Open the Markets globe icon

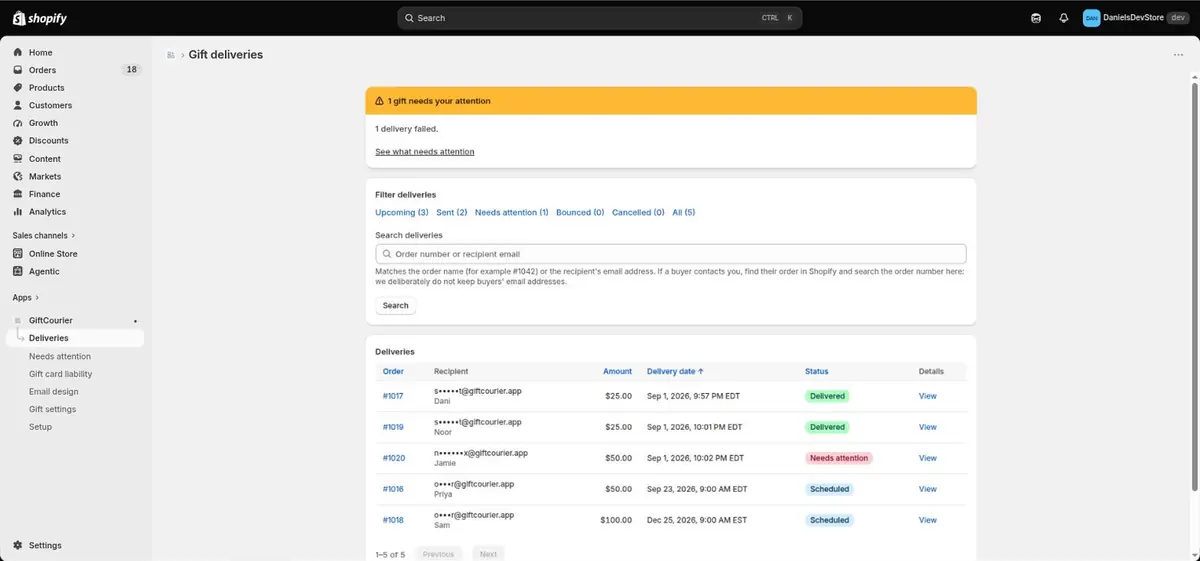18,176
